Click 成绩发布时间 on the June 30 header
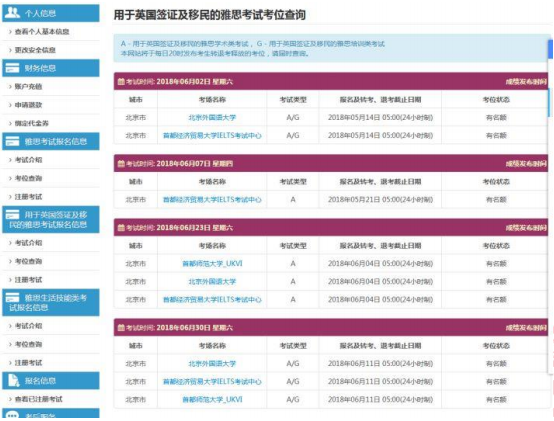554x421 pixels. [x=526, y=328]
